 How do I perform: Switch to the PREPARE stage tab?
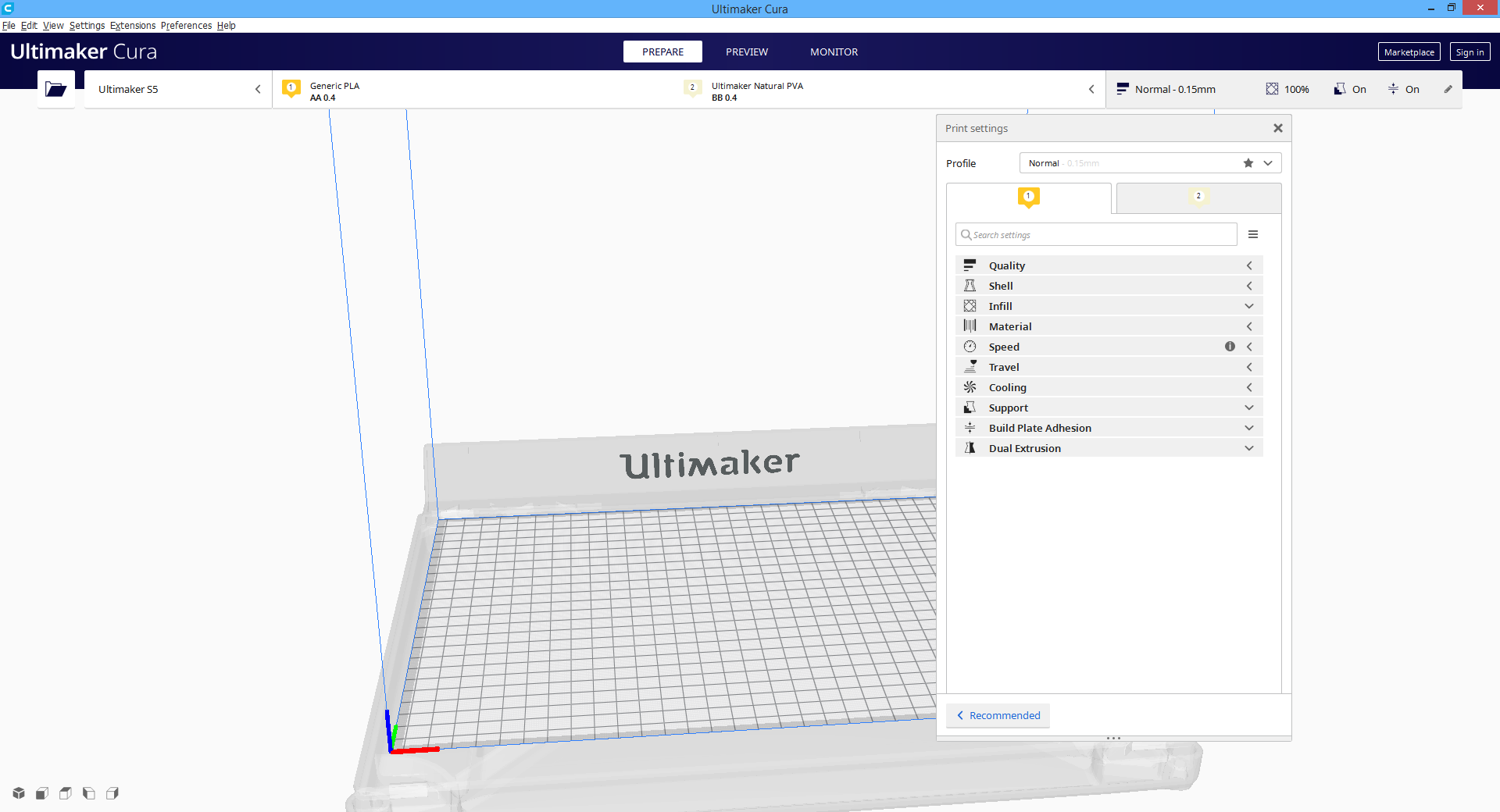(x=662, y=52)
